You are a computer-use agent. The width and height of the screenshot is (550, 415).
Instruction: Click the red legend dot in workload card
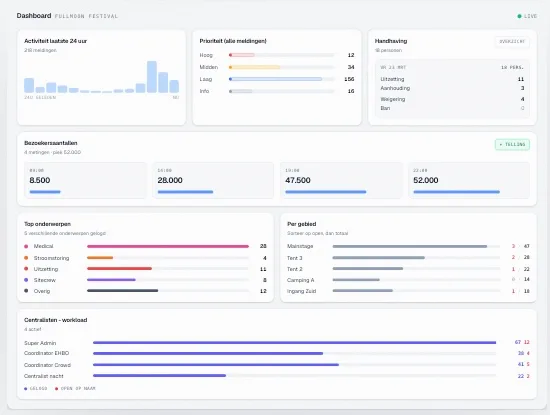(56, 389)
